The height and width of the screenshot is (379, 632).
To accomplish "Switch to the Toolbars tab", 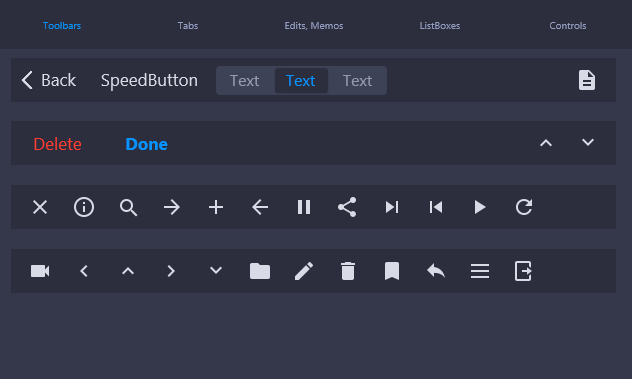I will [x=62, y=26].
